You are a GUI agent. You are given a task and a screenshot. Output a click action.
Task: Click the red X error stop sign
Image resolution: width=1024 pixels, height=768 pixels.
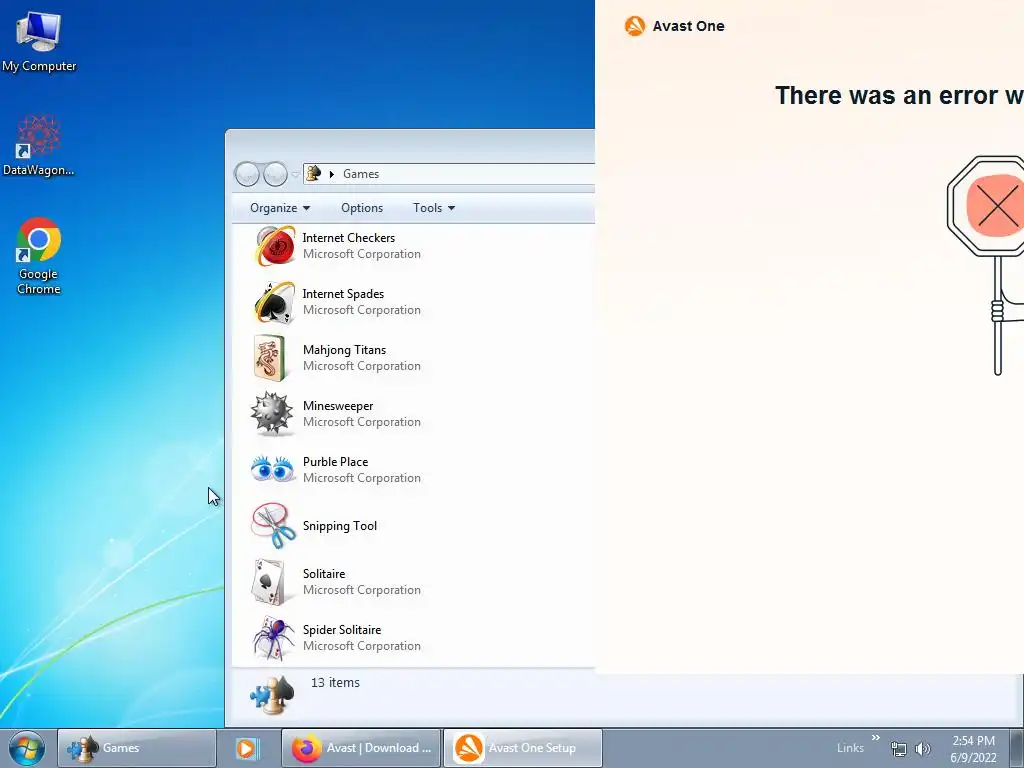point(986,204)
